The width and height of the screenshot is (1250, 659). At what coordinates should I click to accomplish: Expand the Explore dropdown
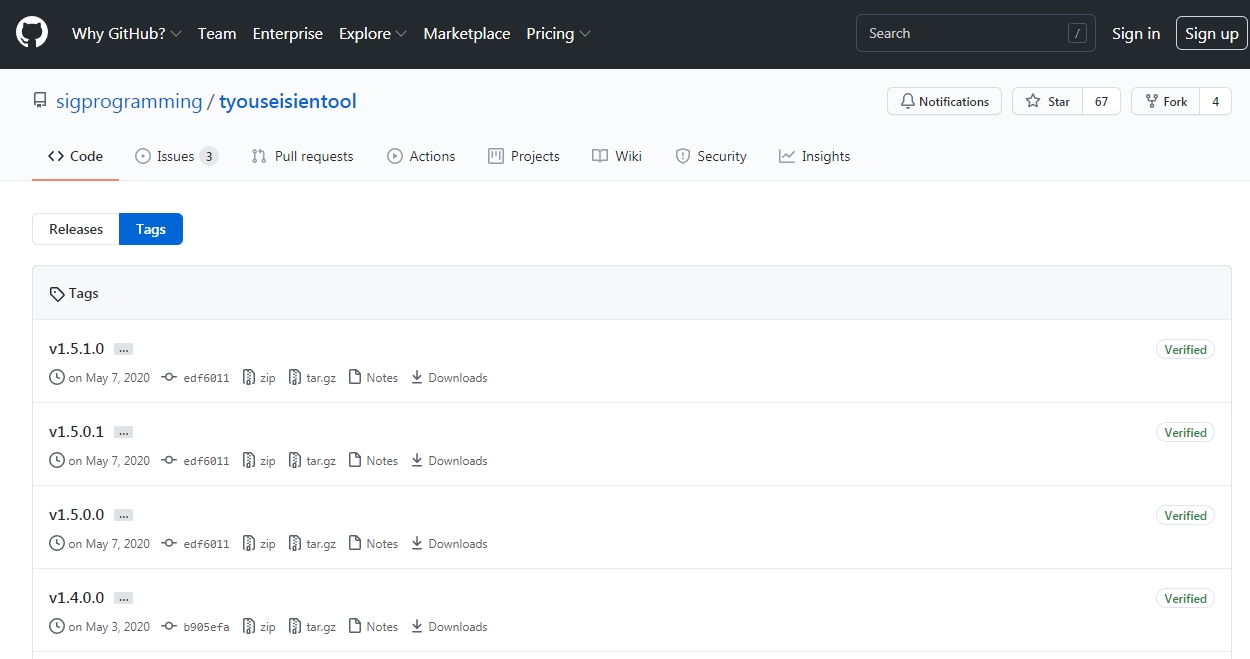point(372,33)
